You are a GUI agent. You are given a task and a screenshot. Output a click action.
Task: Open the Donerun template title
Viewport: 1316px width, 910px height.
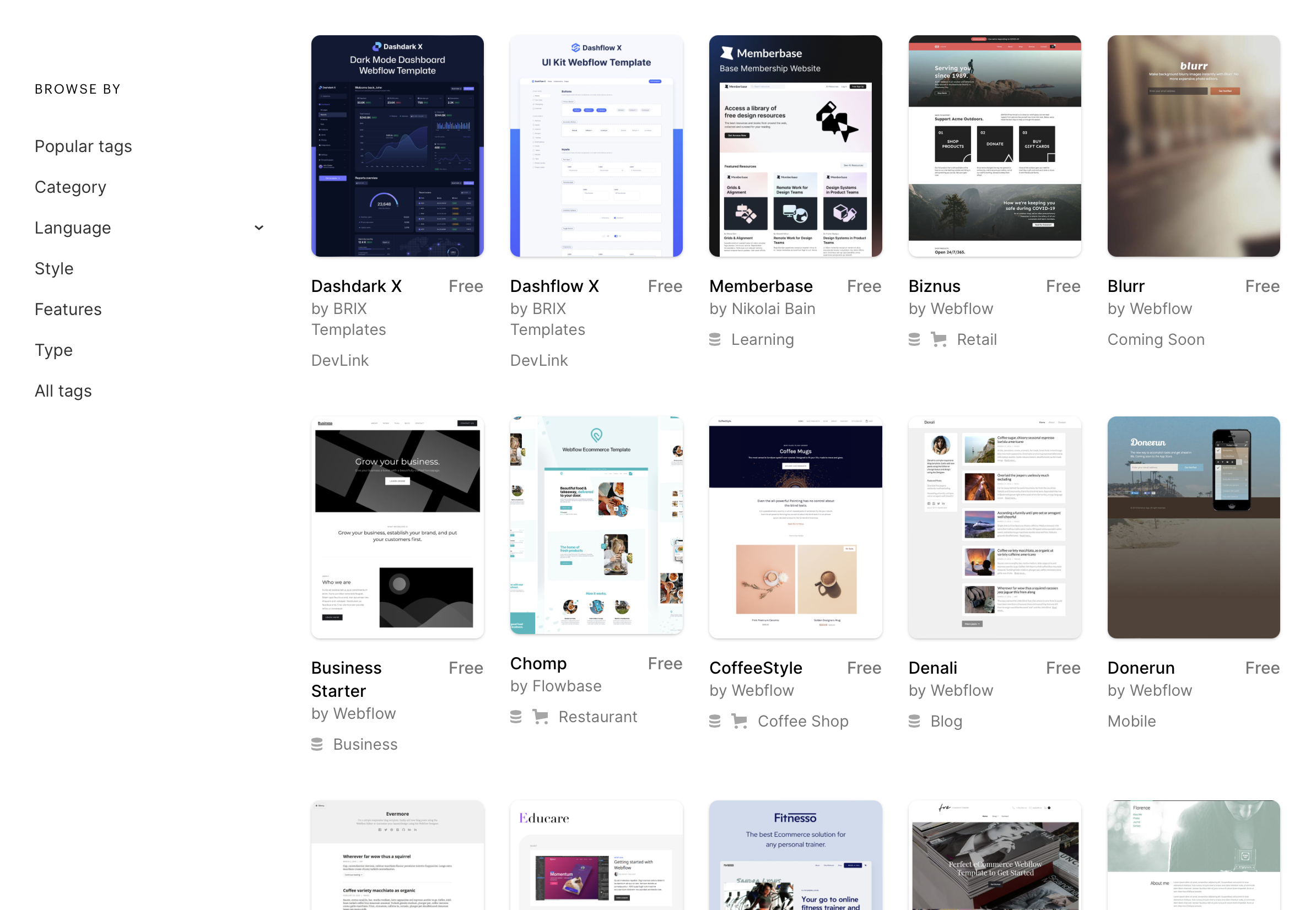pos(1141,668)
